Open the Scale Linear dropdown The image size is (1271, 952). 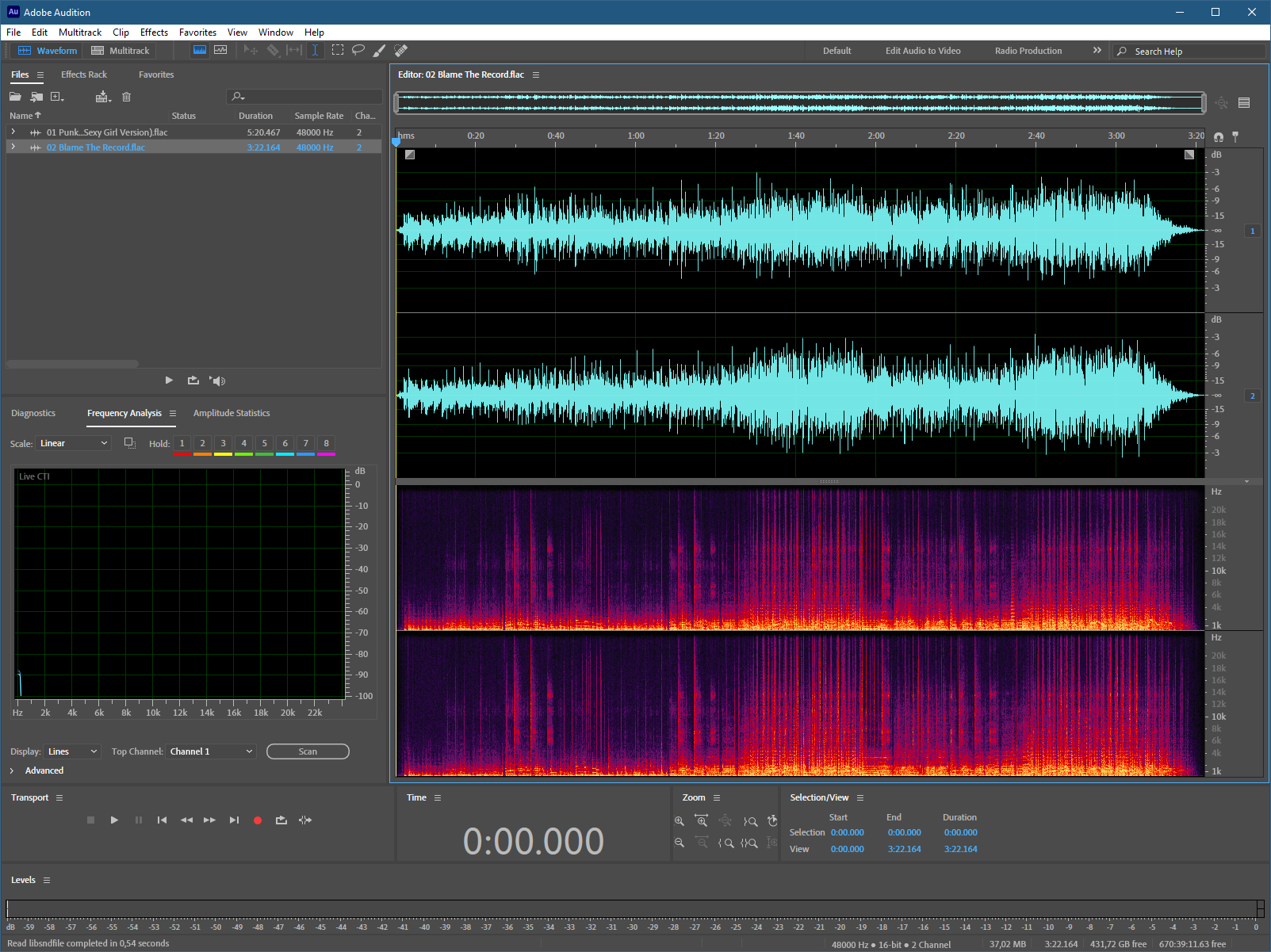73,443
